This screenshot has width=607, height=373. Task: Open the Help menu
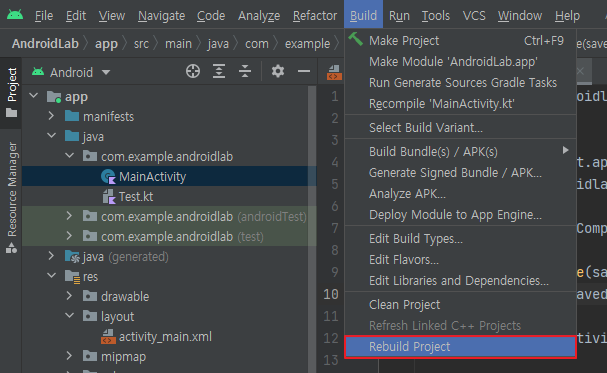567,16
